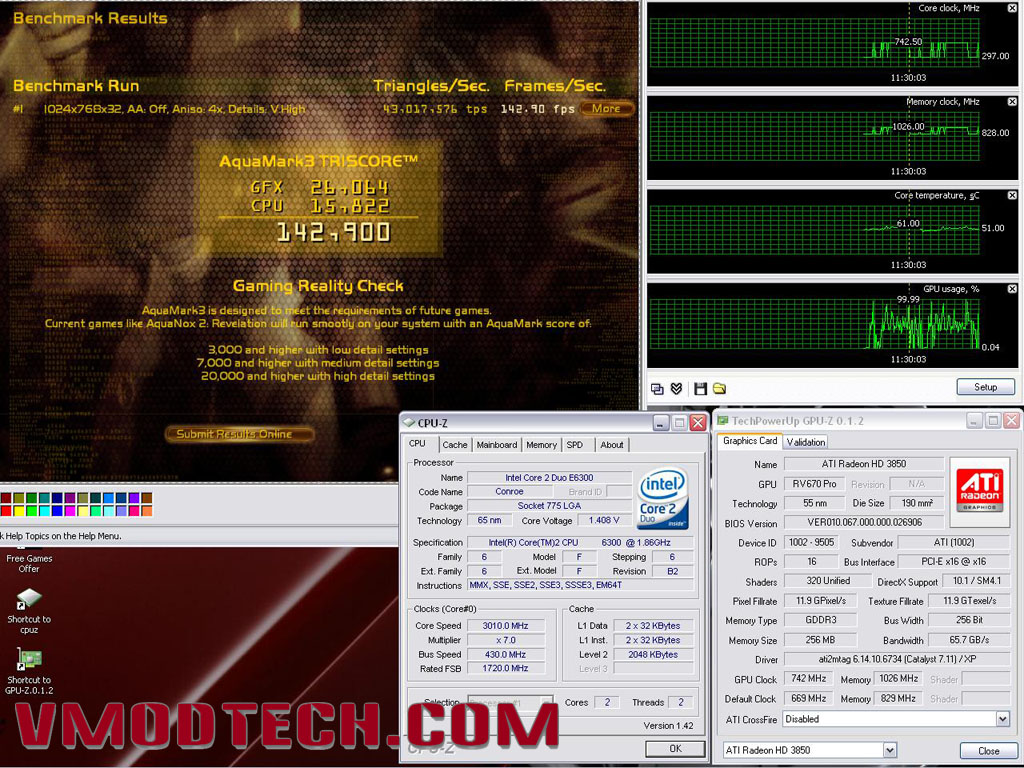Image resolution: width=1024 pixels, height=768 pixels.
Task: Click the Close button in GPU-Z
Action: pos(989,750)
